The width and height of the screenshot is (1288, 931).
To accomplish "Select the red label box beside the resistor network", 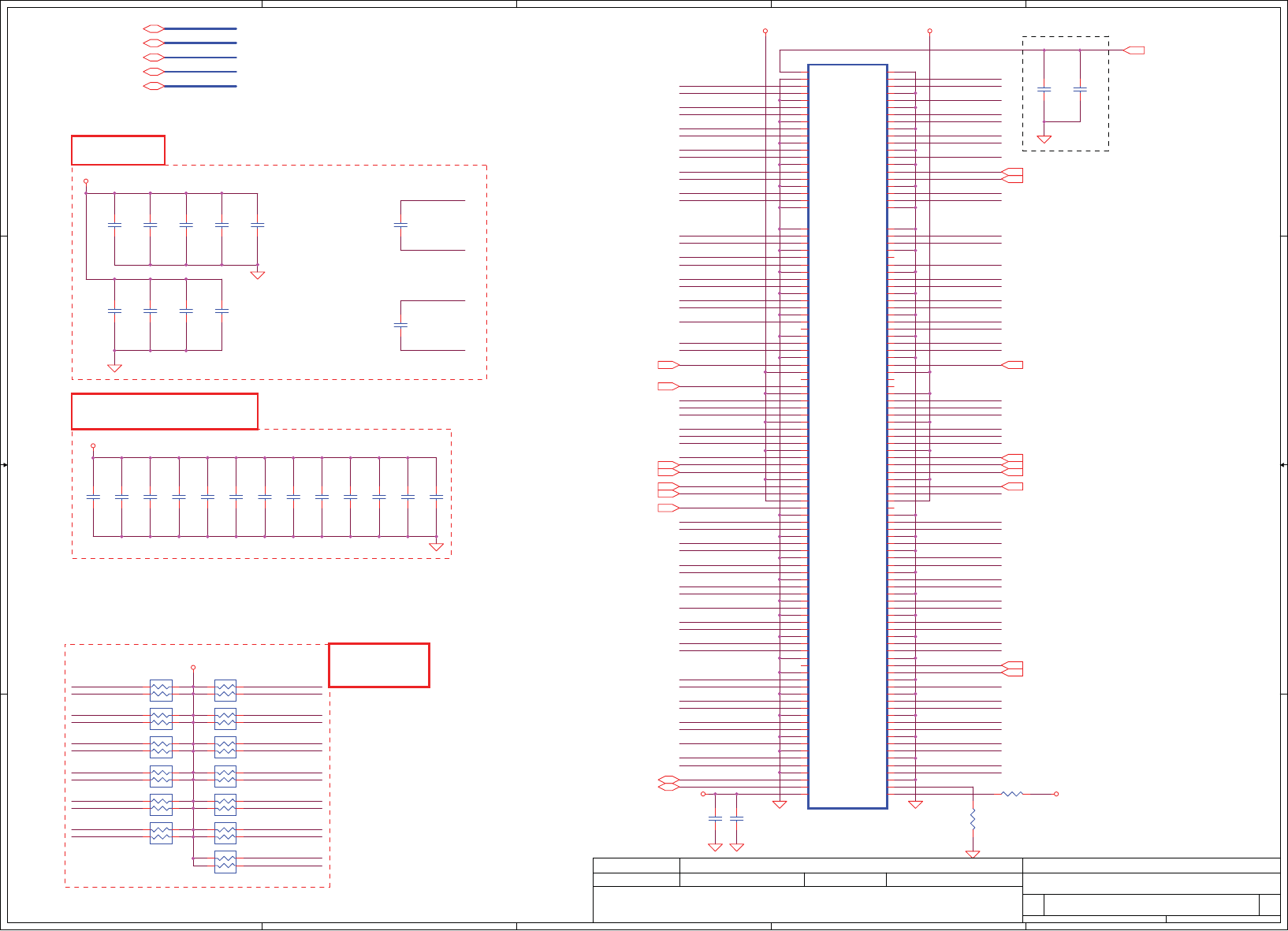I will pyautogui.click(x=379, y=665).
